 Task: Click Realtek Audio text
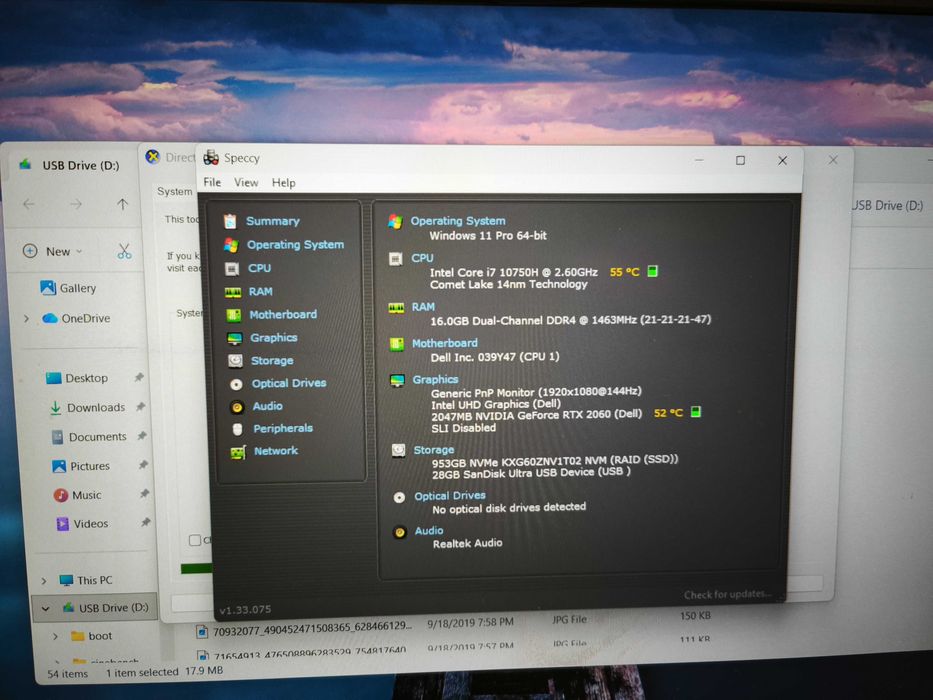pos(467,543)
